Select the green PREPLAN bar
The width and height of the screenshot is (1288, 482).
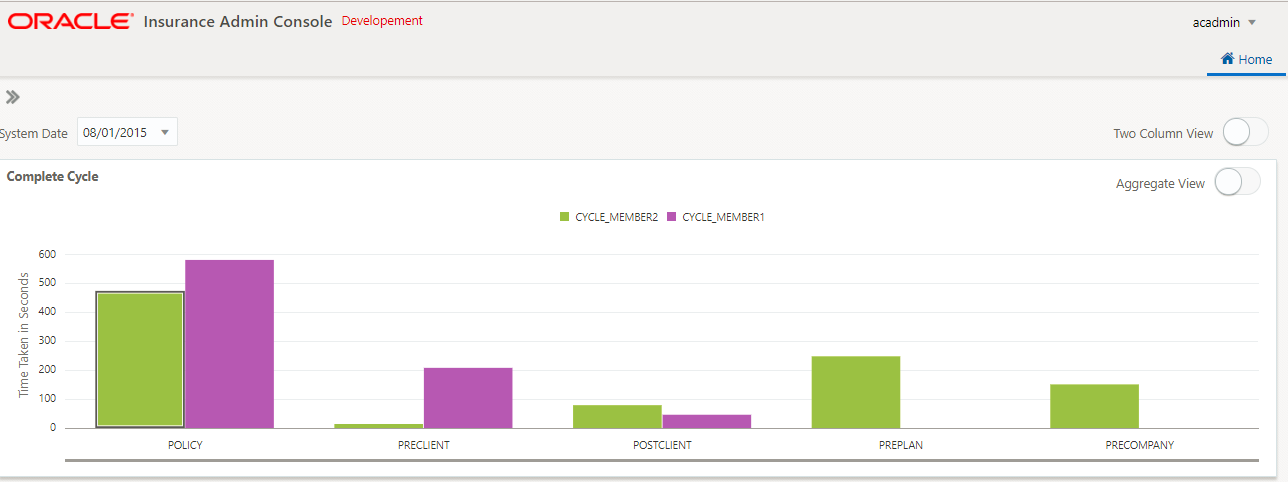point(856,392)
